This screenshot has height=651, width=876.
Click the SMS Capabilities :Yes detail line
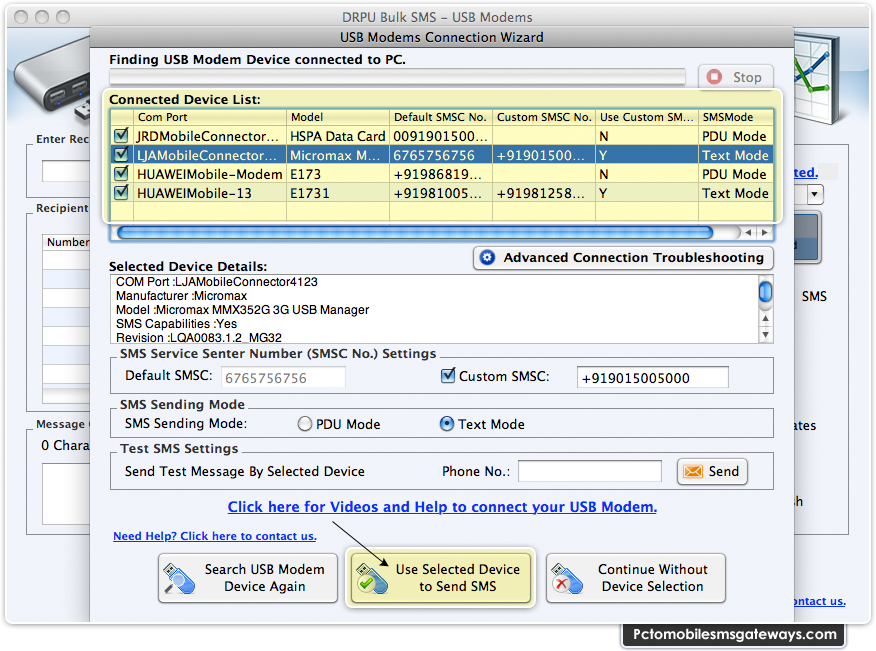click(177, 324)
